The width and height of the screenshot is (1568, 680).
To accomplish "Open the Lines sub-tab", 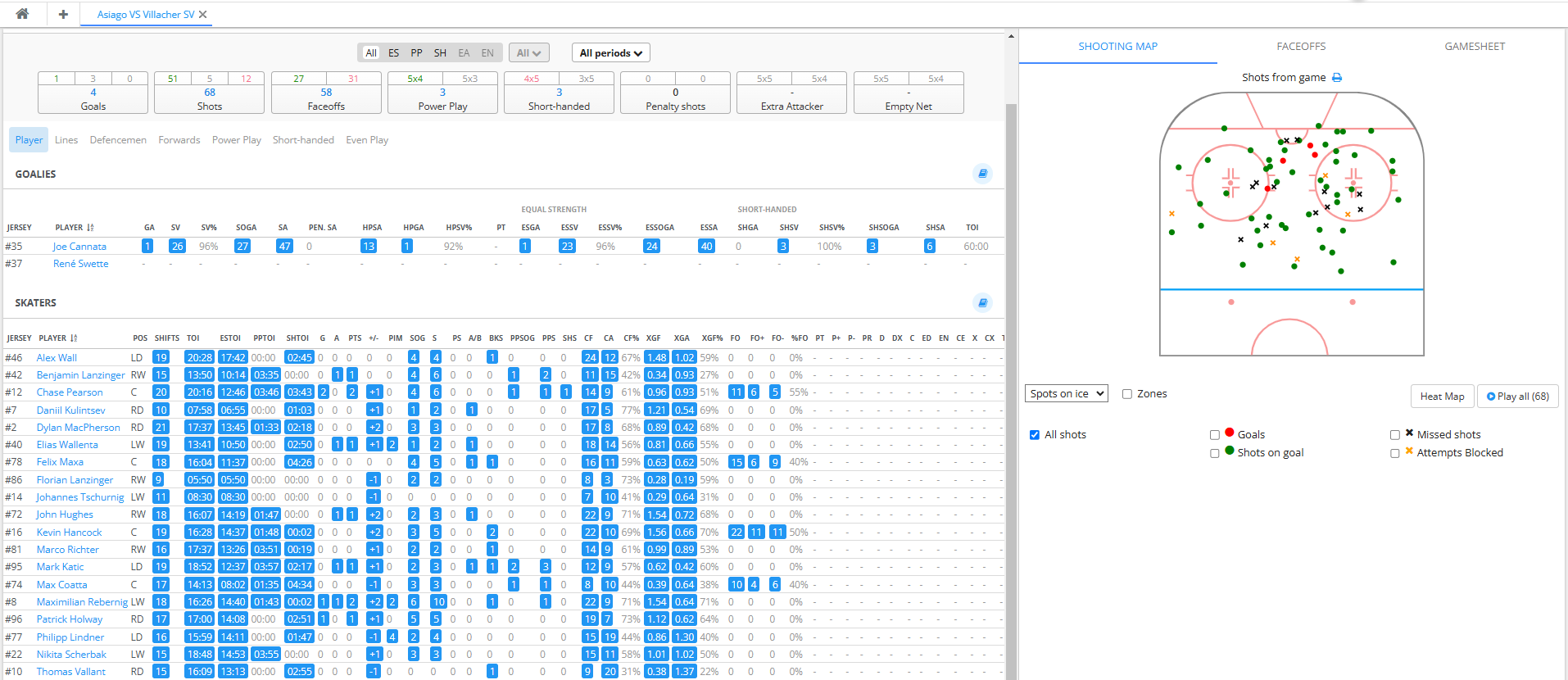I will click(66, 140).
